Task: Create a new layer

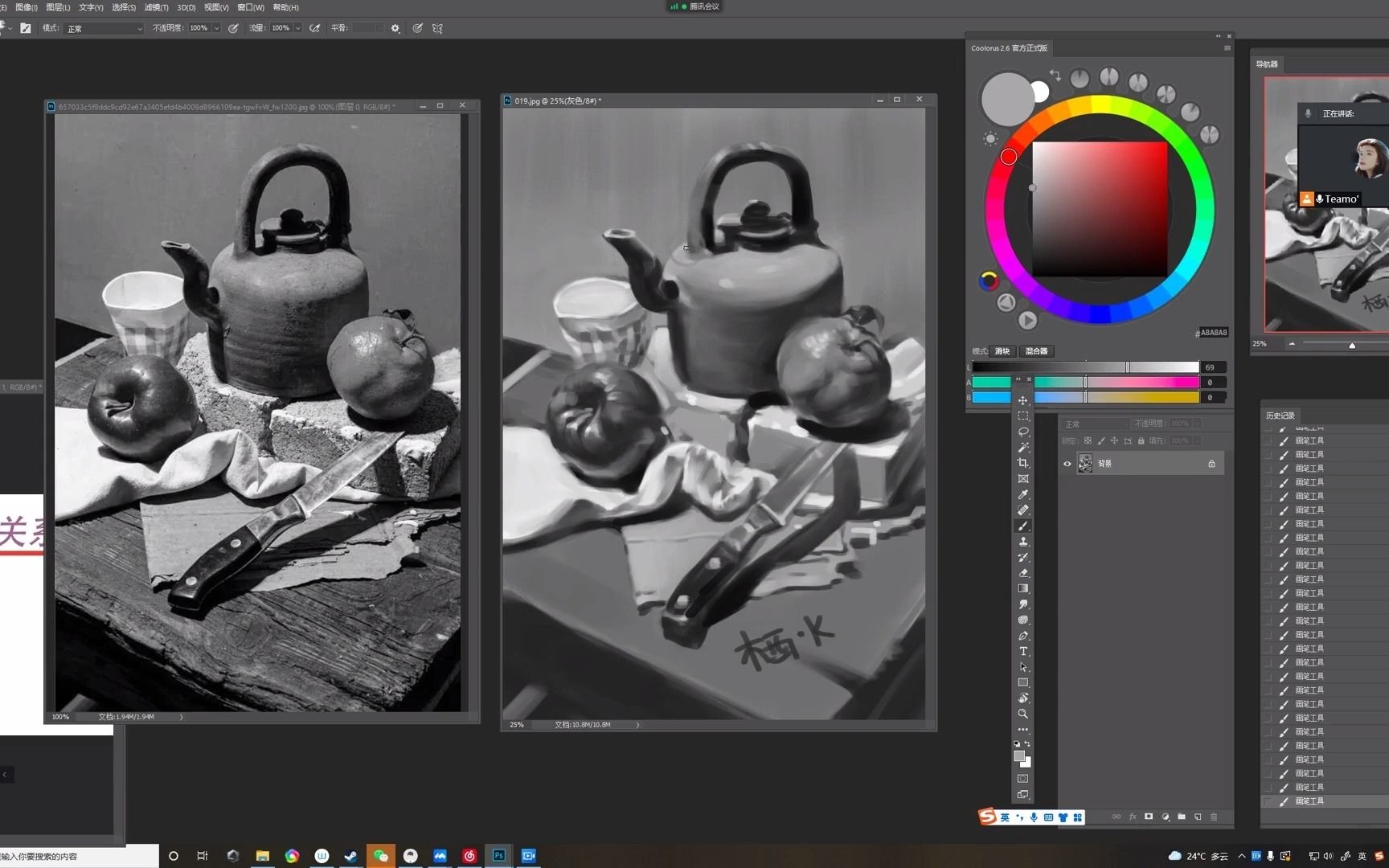Action: [x=1198, y=817]
